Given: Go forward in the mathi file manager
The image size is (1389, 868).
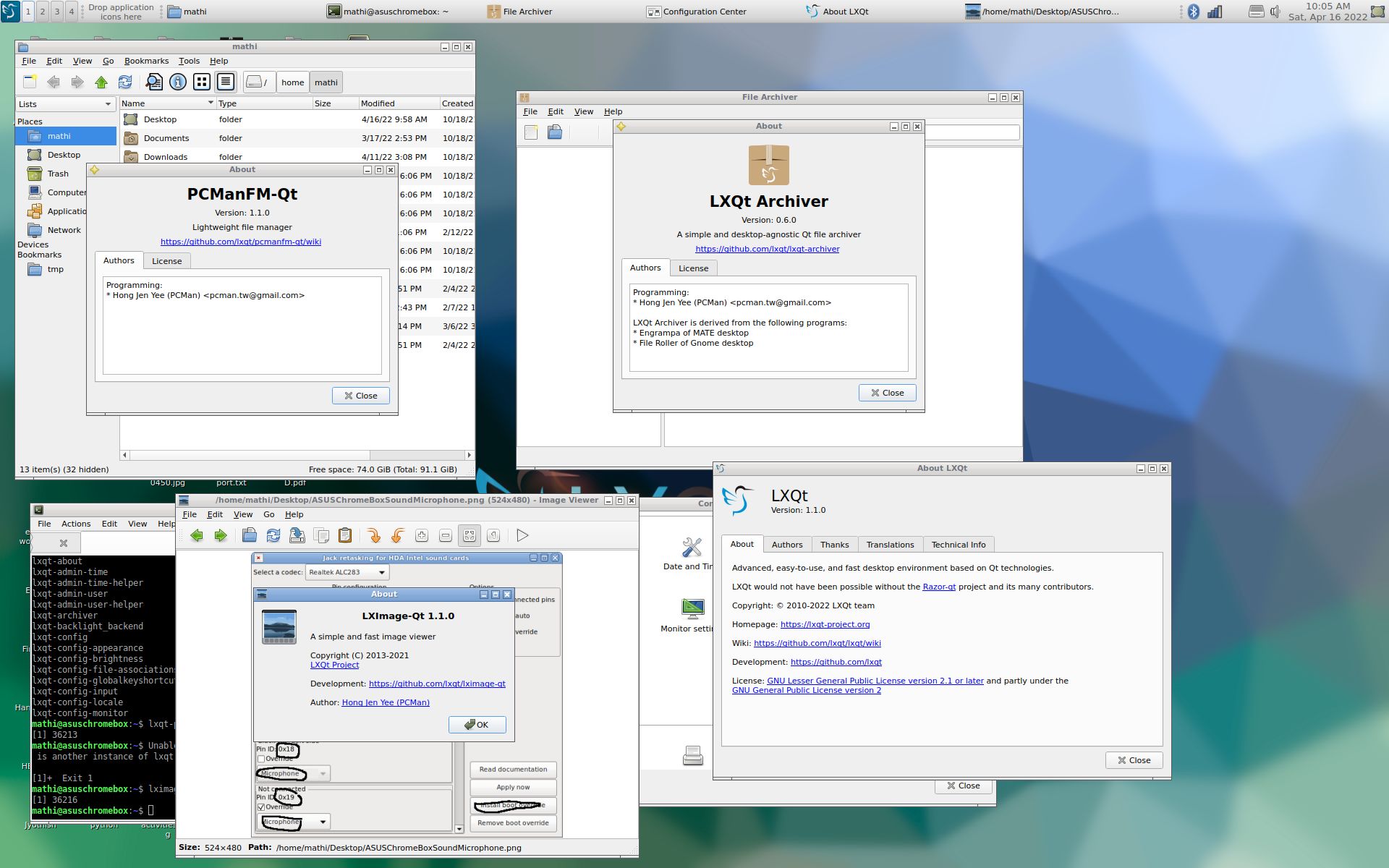Looking at the screenshot, I should pos(77,82).
